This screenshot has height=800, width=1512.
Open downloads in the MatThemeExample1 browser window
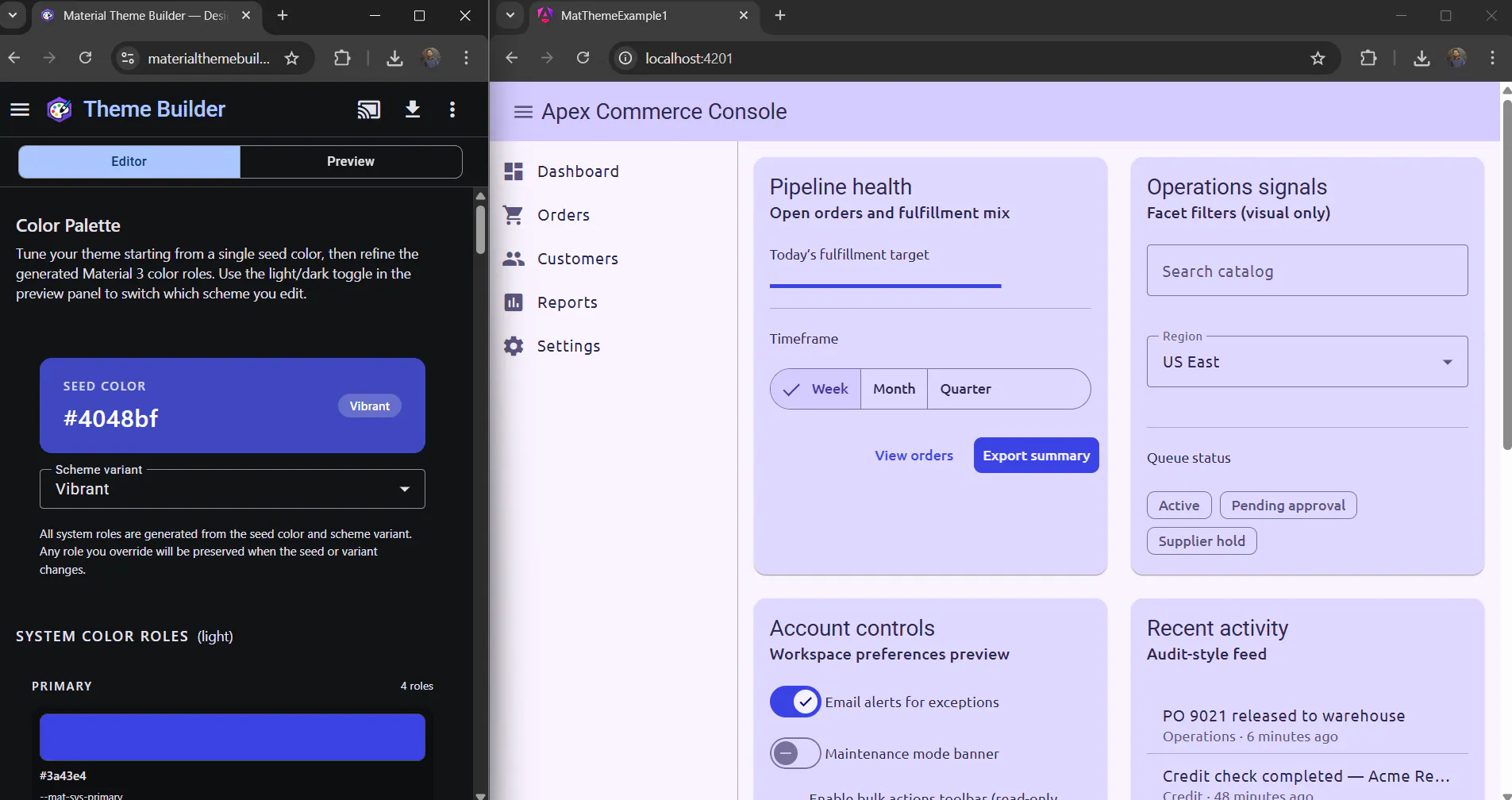pos(1422,58)
